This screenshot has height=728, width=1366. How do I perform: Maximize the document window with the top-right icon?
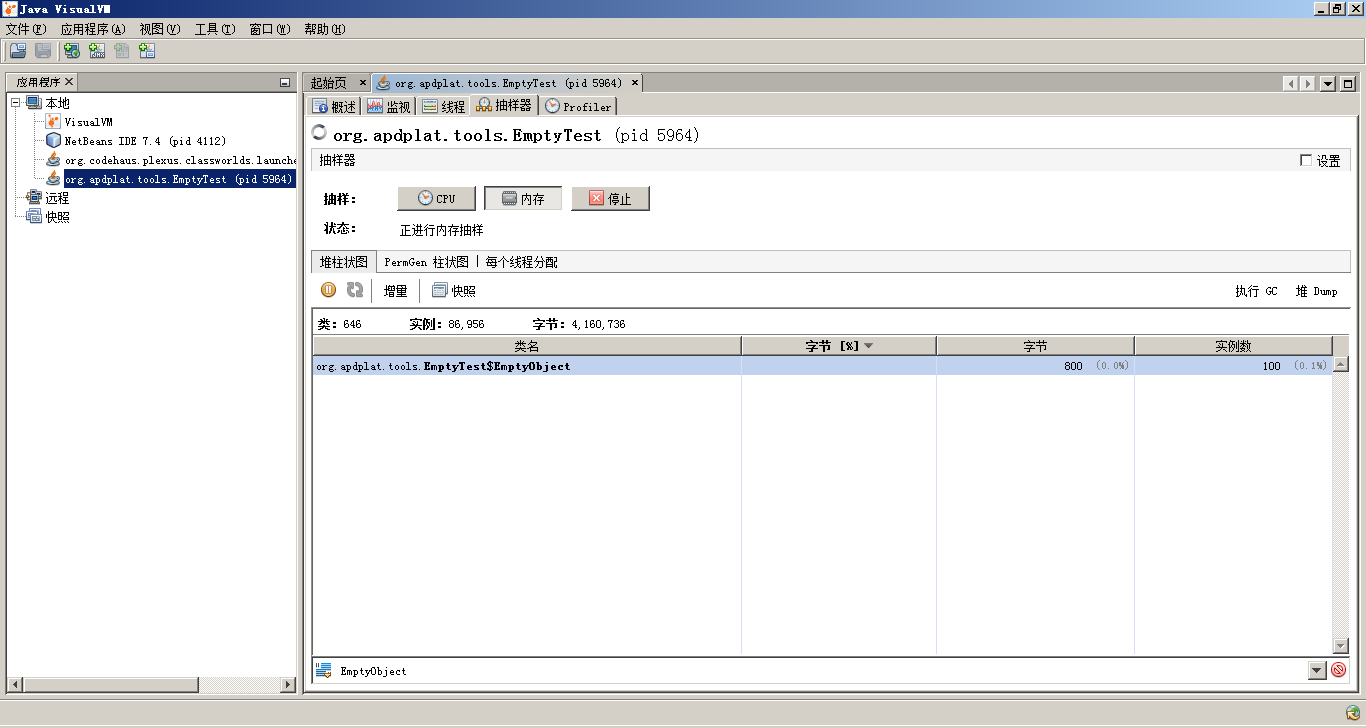click(x=1348, y=84)
